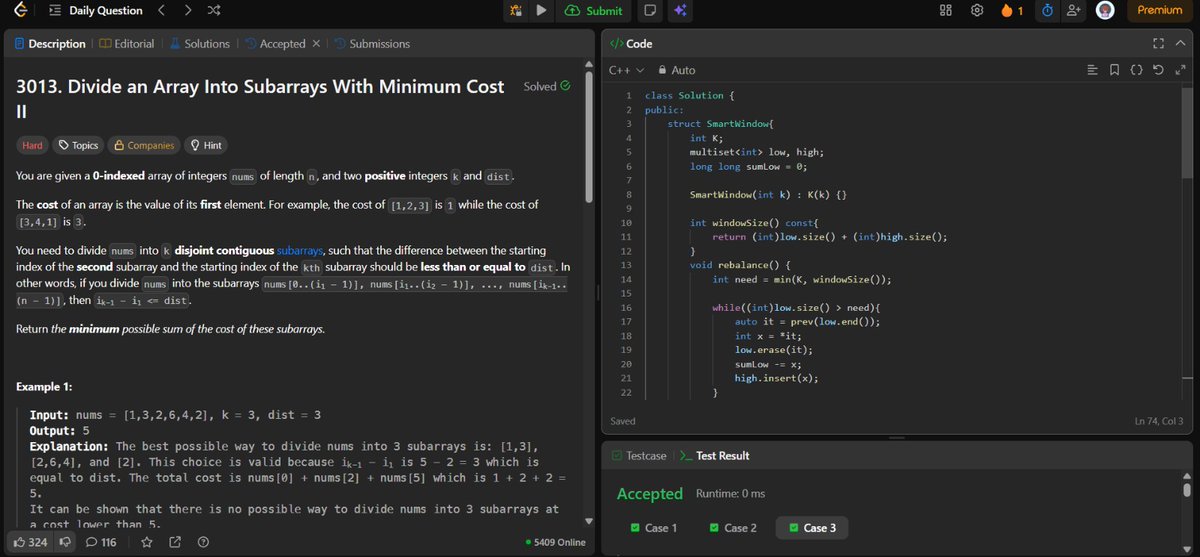This screenshot has width=1200, height=557.
Task: Open the C++ language dropdown
Action: (626, 70)
